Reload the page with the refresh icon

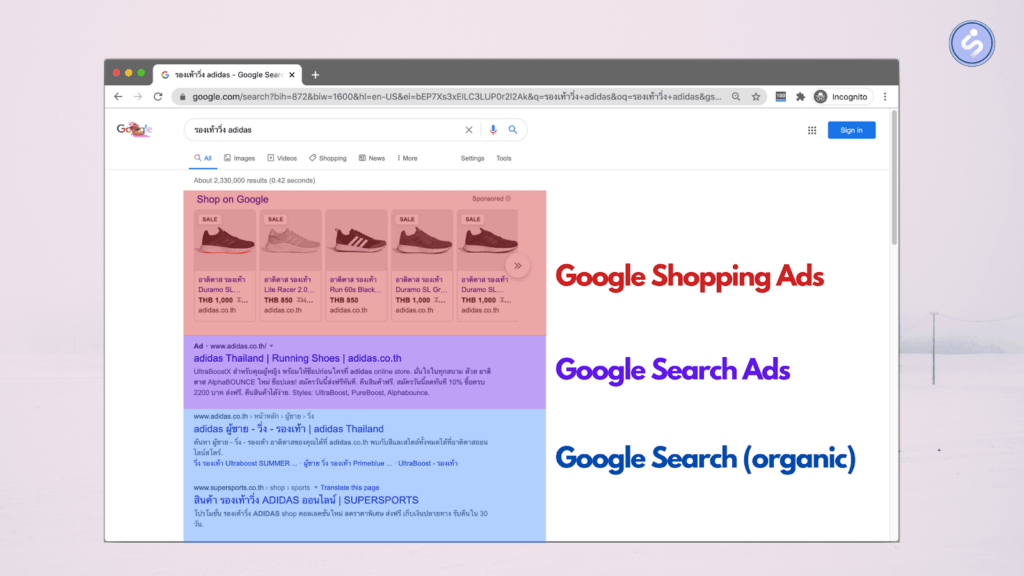pyautogui.click(x=158, y=97)
